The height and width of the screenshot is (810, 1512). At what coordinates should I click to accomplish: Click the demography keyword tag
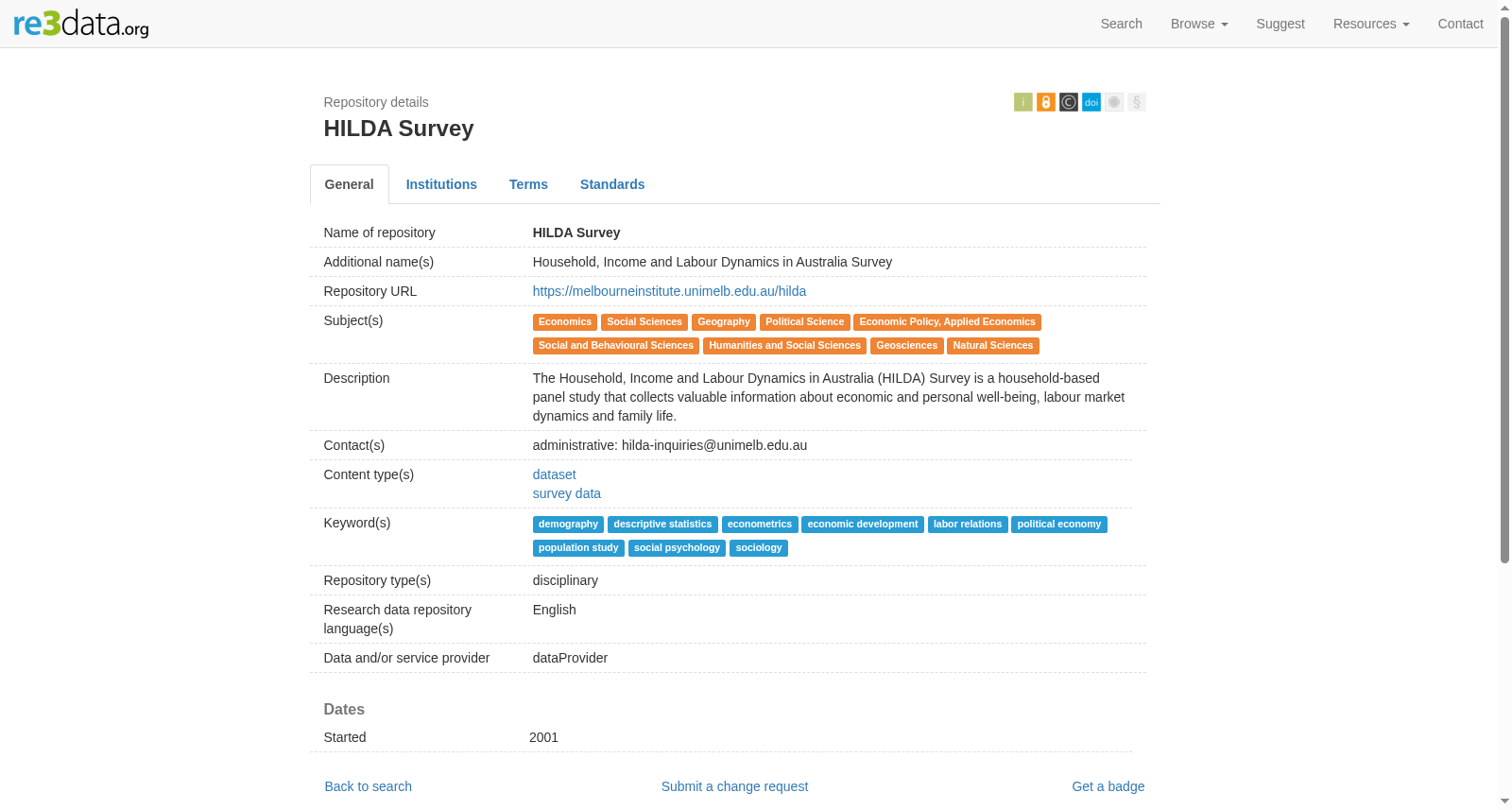568,525
